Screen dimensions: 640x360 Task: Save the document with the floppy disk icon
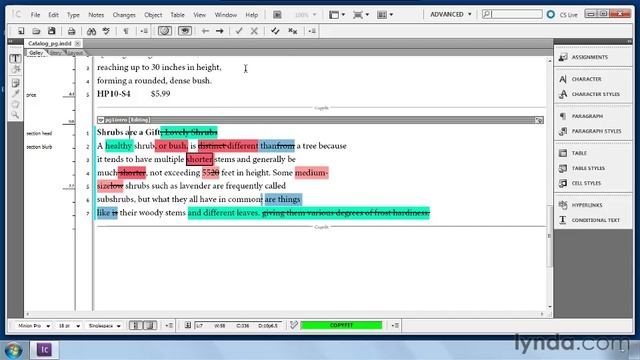[x=51, y=31]
